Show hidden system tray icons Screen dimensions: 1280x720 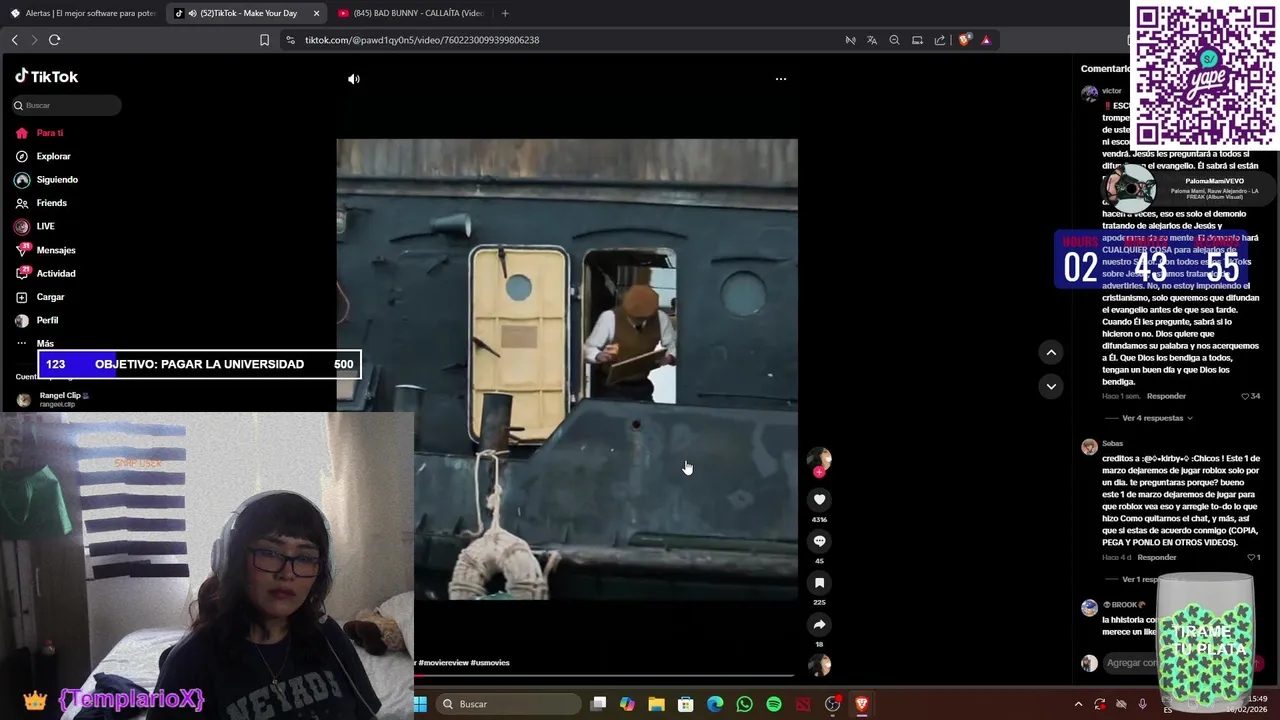(x=1078, y=704)
